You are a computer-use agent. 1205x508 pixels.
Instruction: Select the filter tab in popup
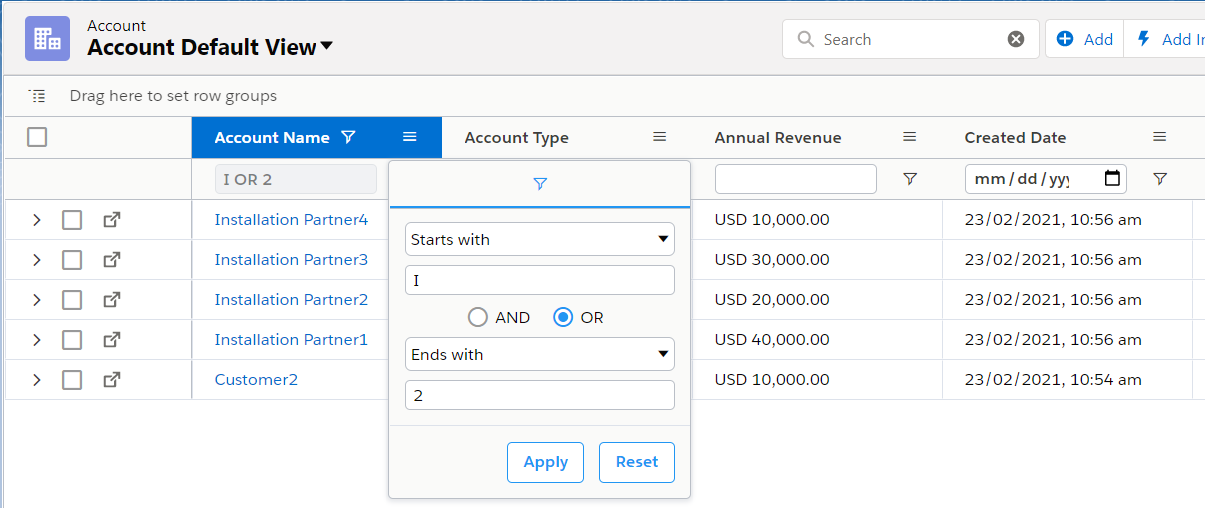point(539,184)
